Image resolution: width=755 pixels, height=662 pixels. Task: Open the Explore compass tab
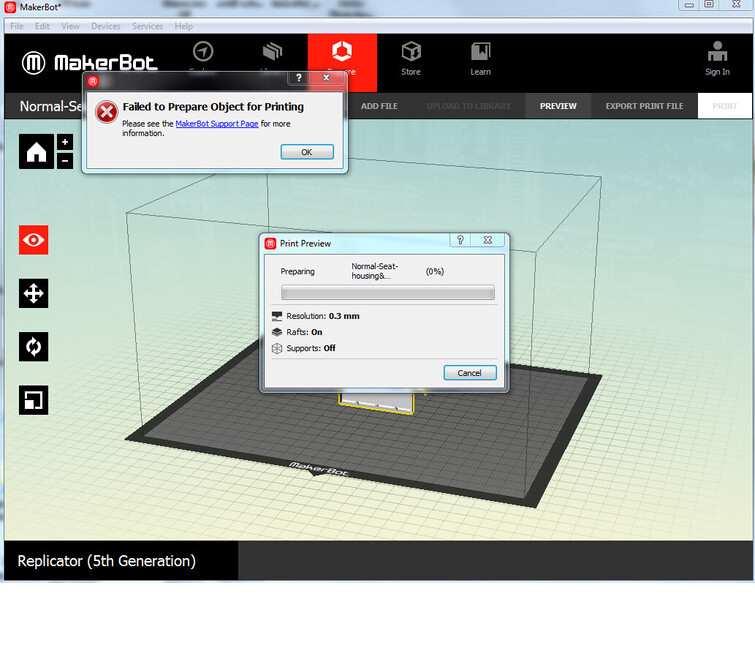coord(203,52)
